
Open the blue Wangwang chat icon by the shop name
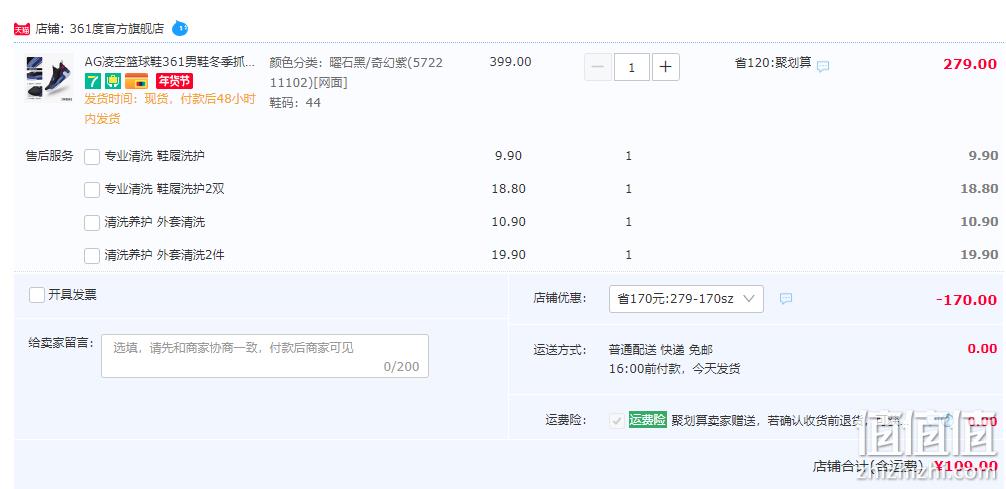[180, 28]
